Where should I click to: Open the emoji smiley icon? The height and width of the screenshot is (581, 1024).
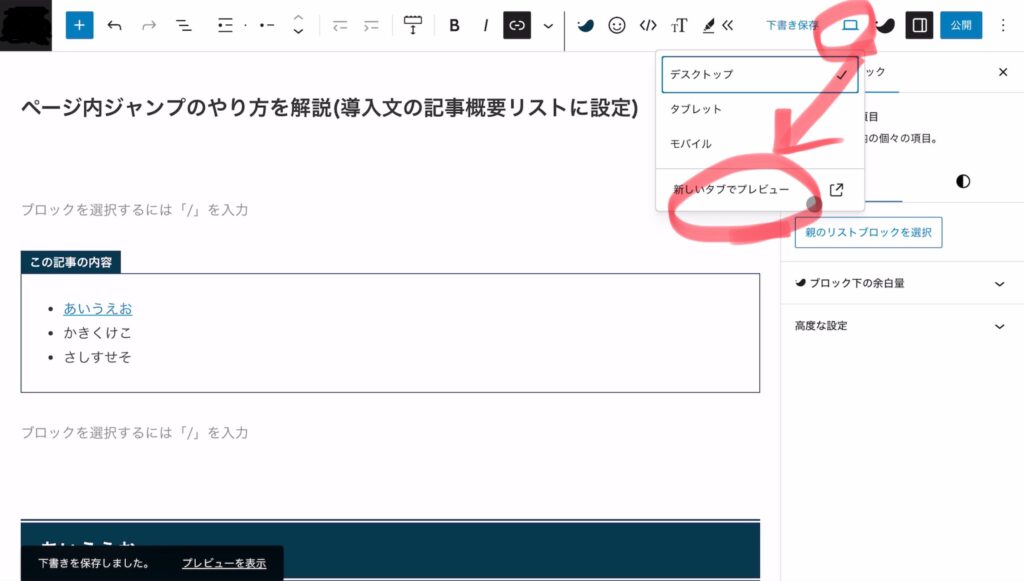coord(617,26)
